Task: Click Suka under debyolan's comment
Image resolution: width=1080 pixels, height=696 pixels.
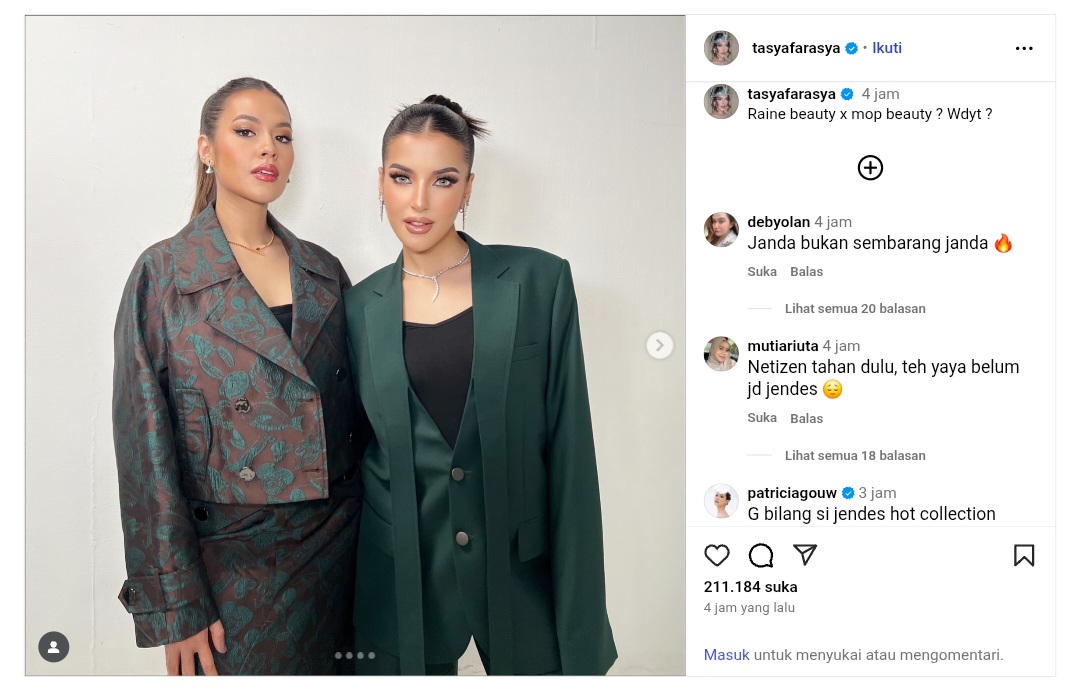Action: [x=762, y=272]
